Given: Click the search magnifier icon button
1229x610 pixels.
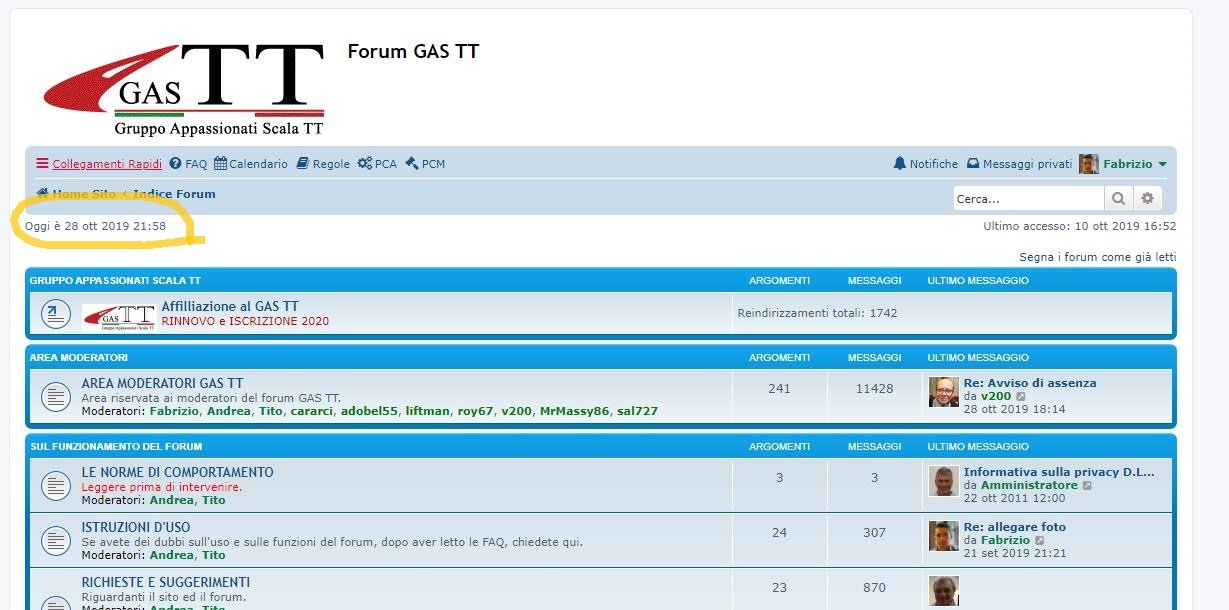Looking at the screenshot, I should coord(1118,199).
